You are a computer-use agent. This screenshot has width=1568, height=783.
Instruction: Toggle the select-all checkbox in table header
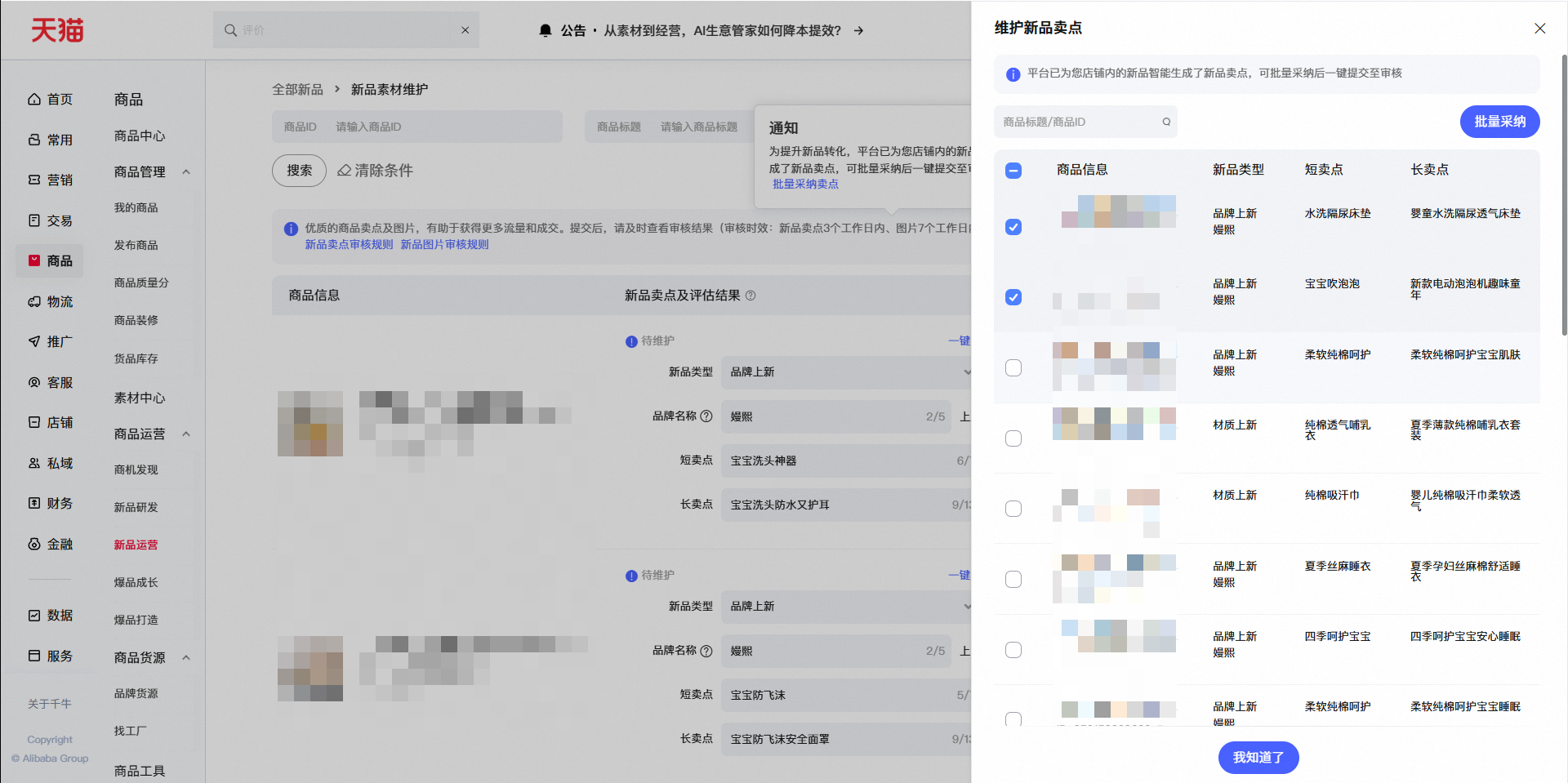pos(1013,170)
